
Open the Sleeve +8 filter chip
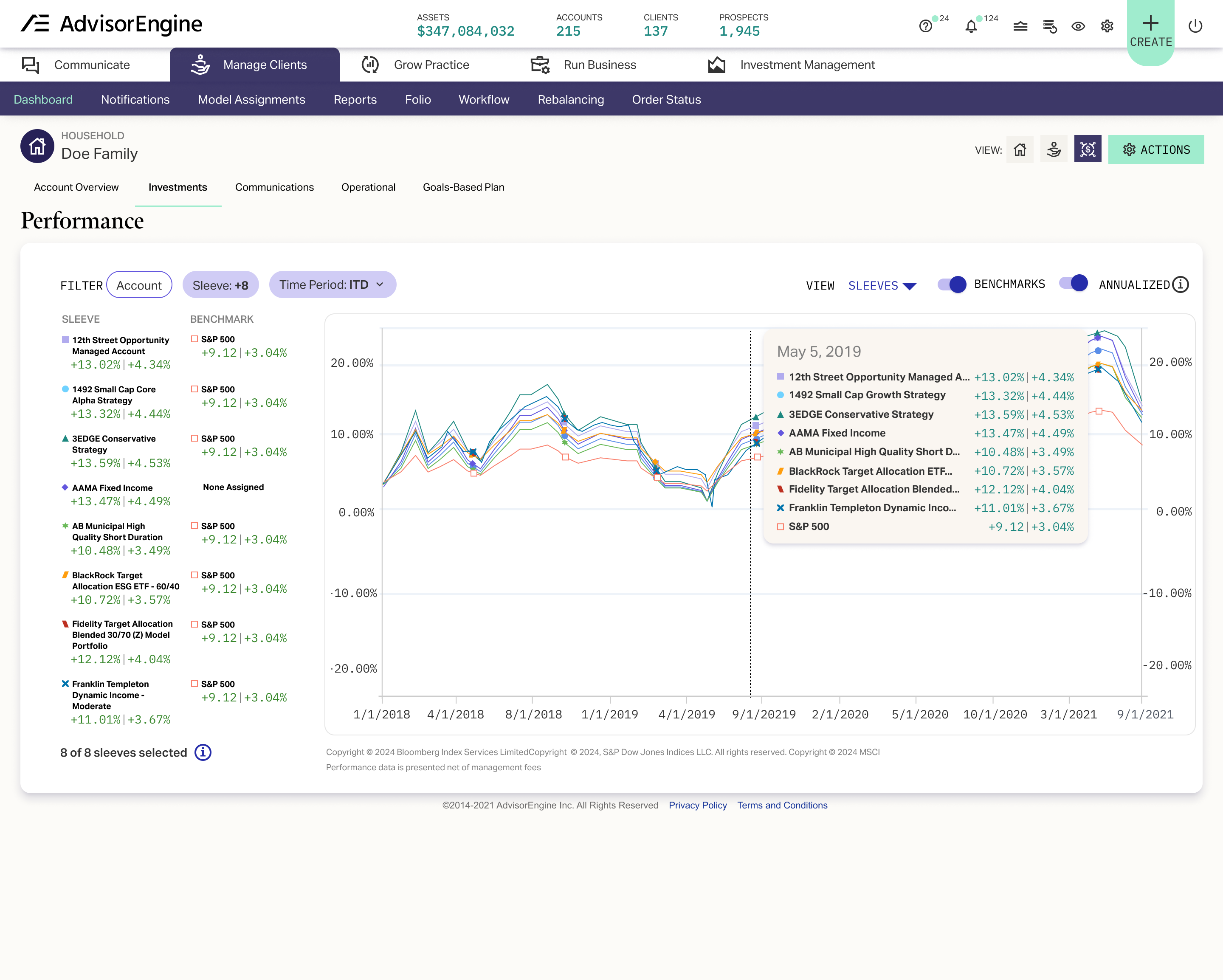[x=220, y=285]
